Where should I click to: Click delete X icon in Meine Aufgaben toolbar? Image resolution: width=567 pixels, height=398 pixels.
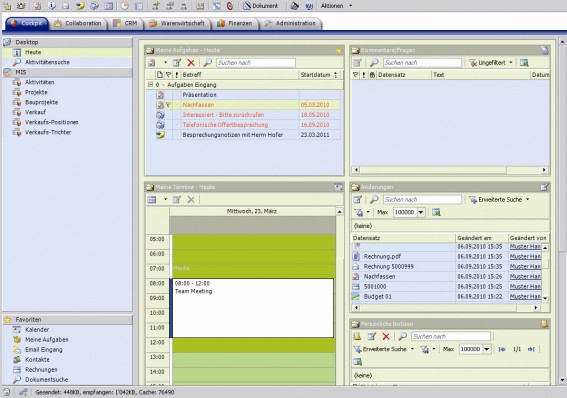191,63
